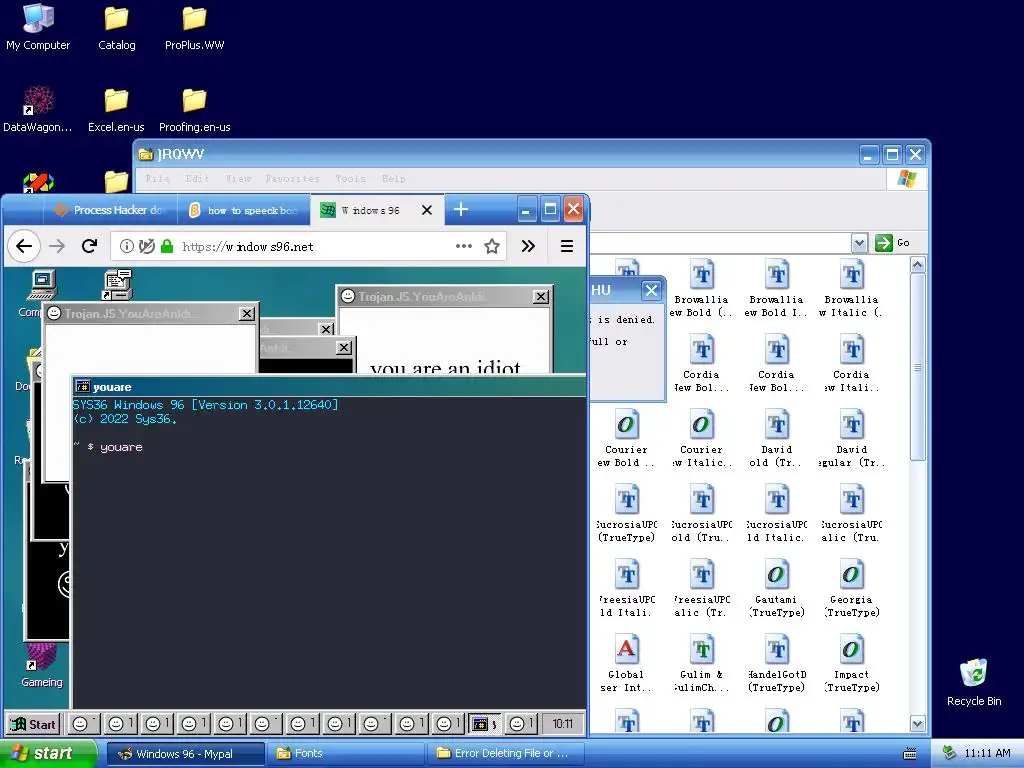Open the browser hamburger menu
Image resolution: width=1024 pixels, height=768 pixels.
pyautogui.click(x=567, y=246)
